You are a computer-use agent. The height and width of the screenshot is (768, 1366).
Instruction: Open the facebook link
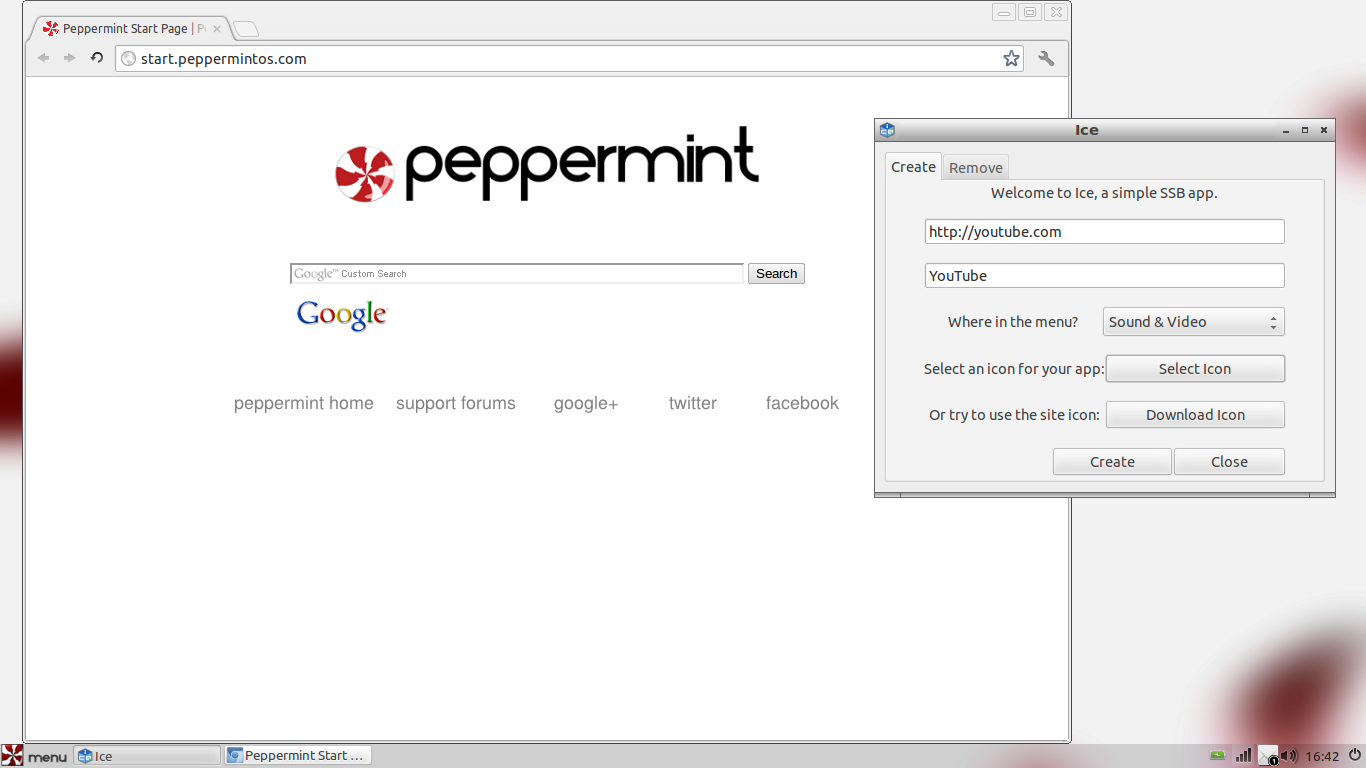802,403
